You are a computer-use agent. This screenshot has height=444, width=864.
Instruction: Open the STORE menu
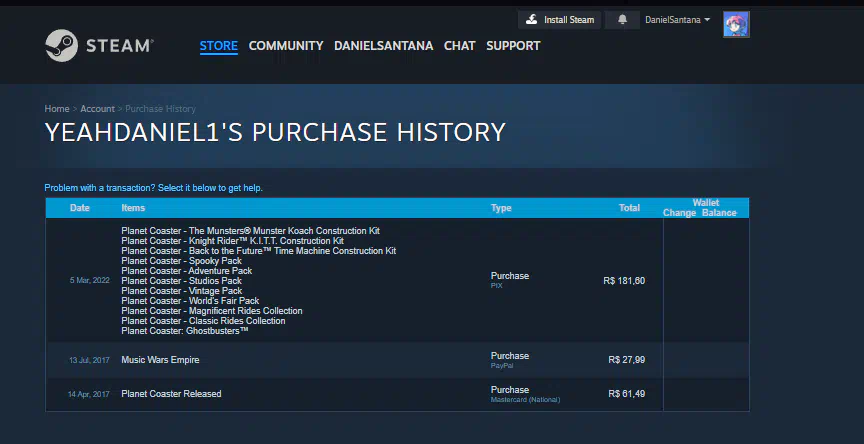(x=219, y=46)
